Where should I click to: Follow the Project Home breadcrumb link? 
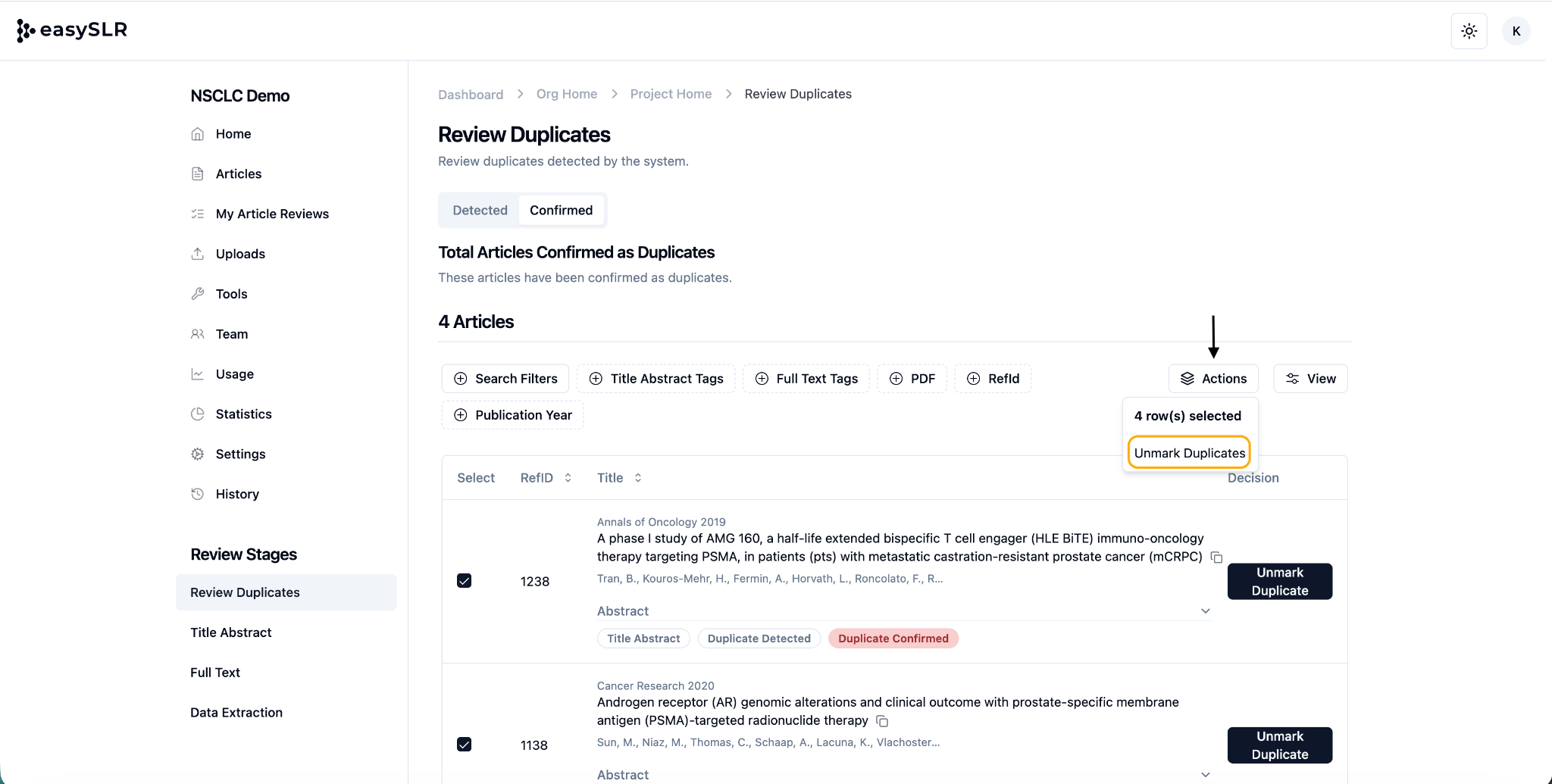click(671, 94)
